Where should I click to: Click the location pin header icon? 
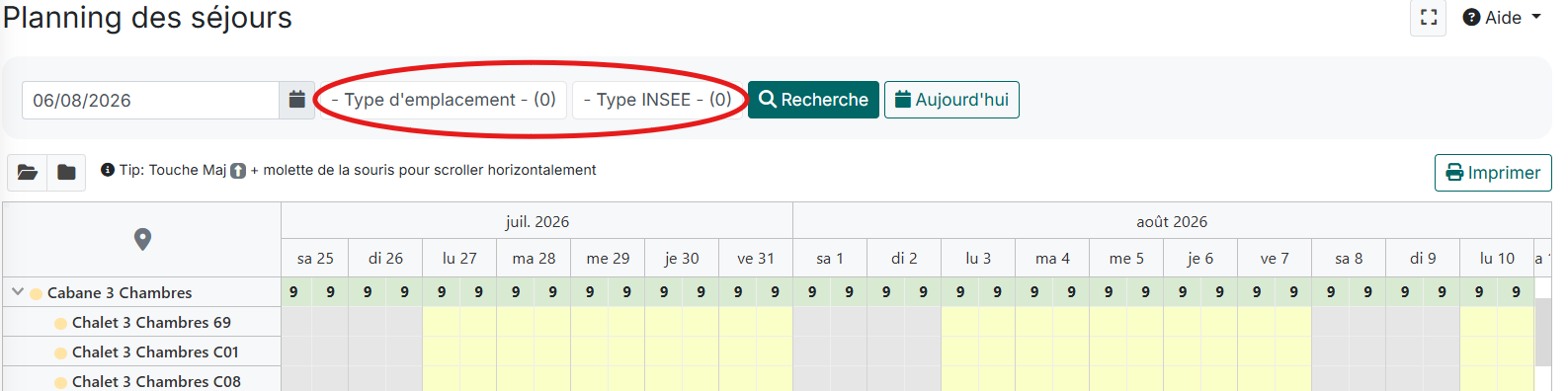tap(142, 239)
